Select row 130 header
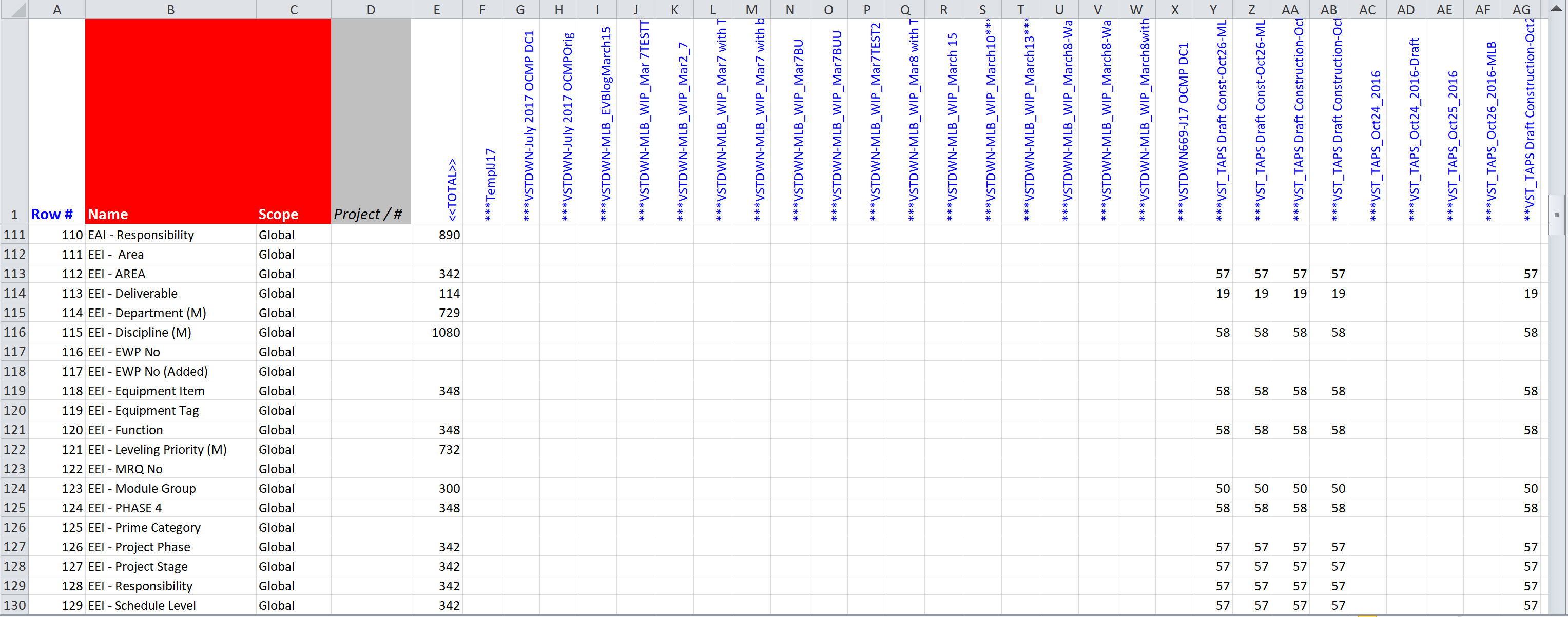The width and height of the screenshot is (1568, 617). [x=14, y=605]
